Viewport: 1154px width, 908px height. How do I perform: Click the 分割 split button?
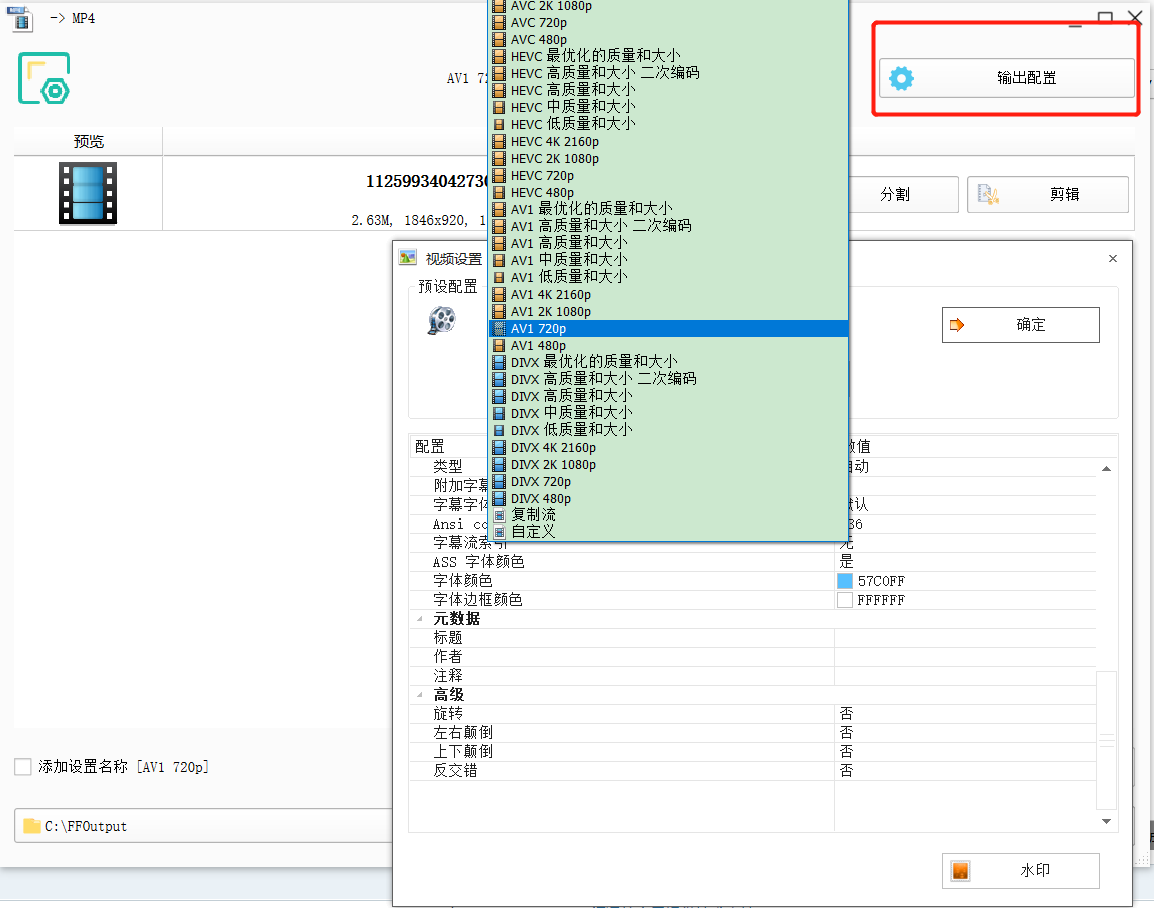click(x=904, y=194)
